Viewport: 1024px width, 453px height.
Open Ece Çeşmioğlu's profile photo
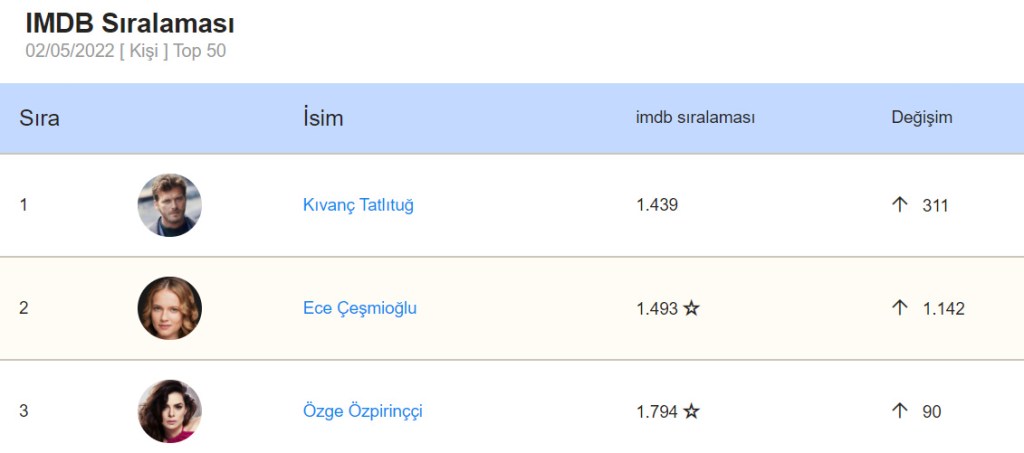(x=169, y=308)
